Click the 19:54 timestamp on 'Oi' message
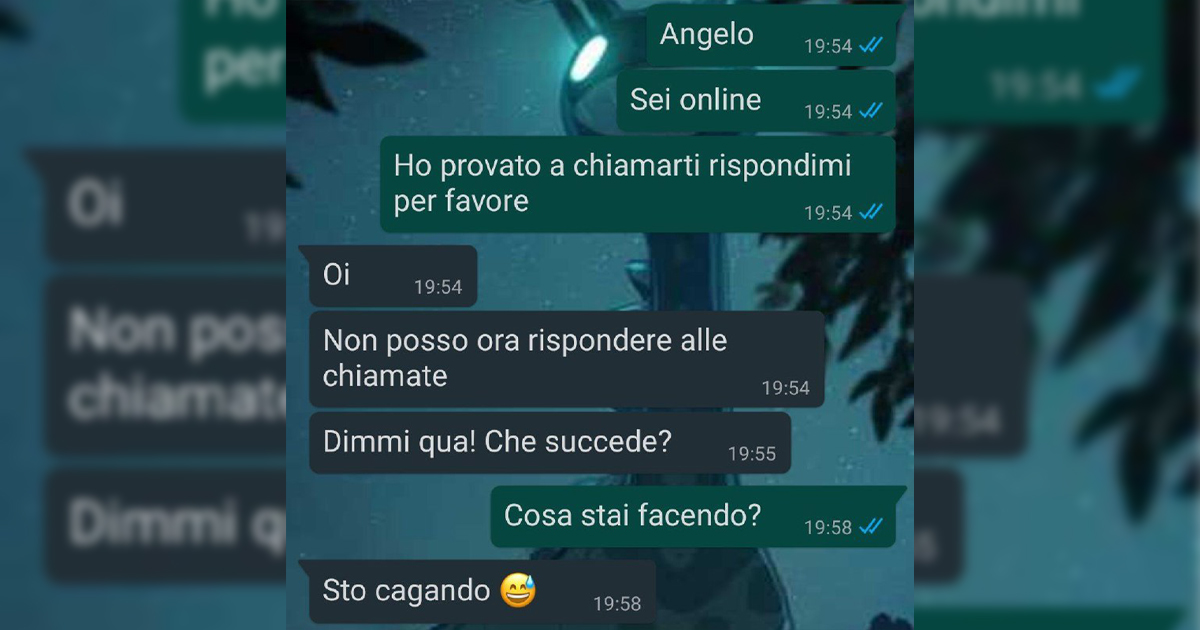The image size is (1200, 630). (x=438, y=288)
